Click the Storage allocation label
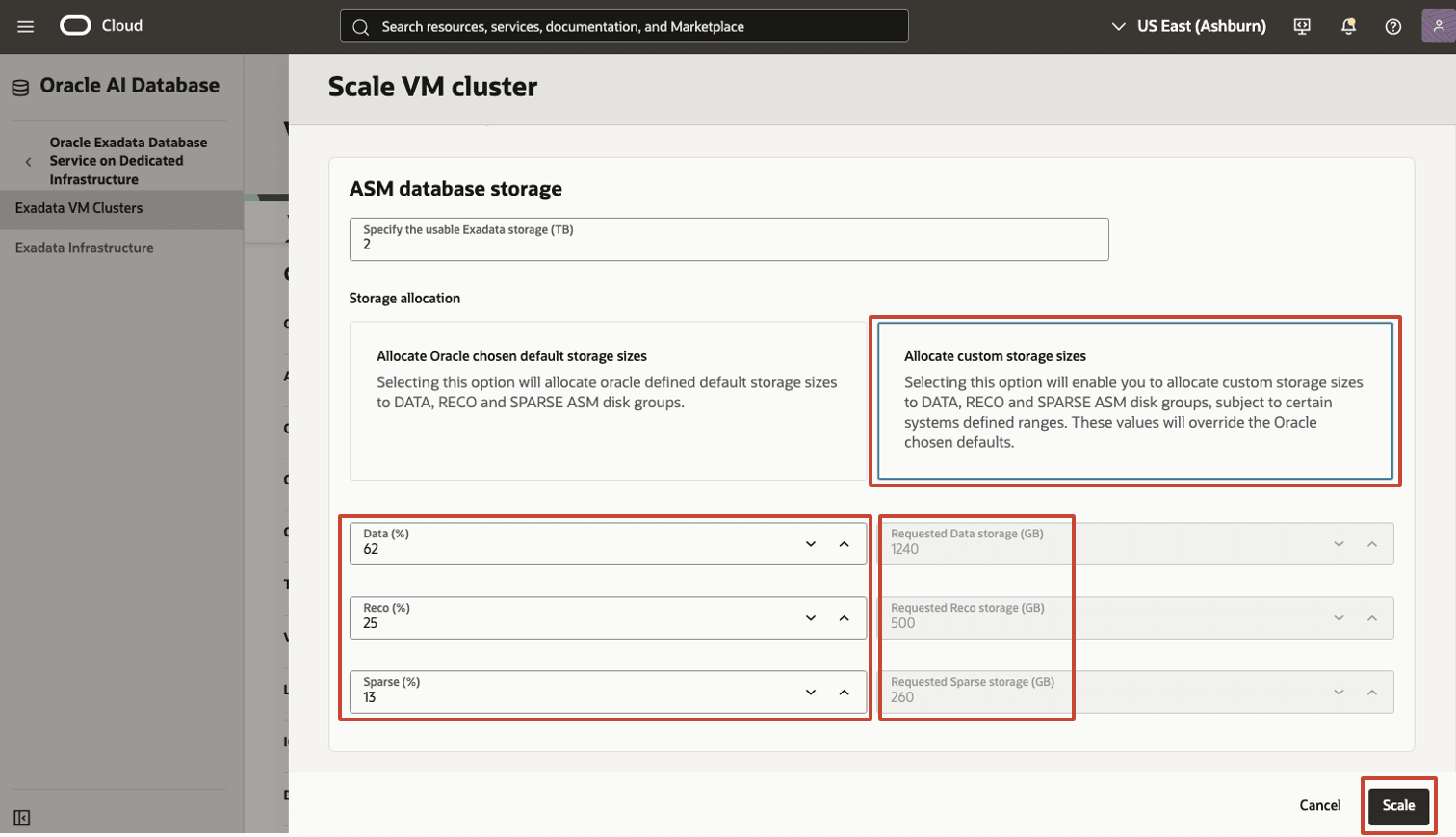1456x837 pixels. click(404, 299)
